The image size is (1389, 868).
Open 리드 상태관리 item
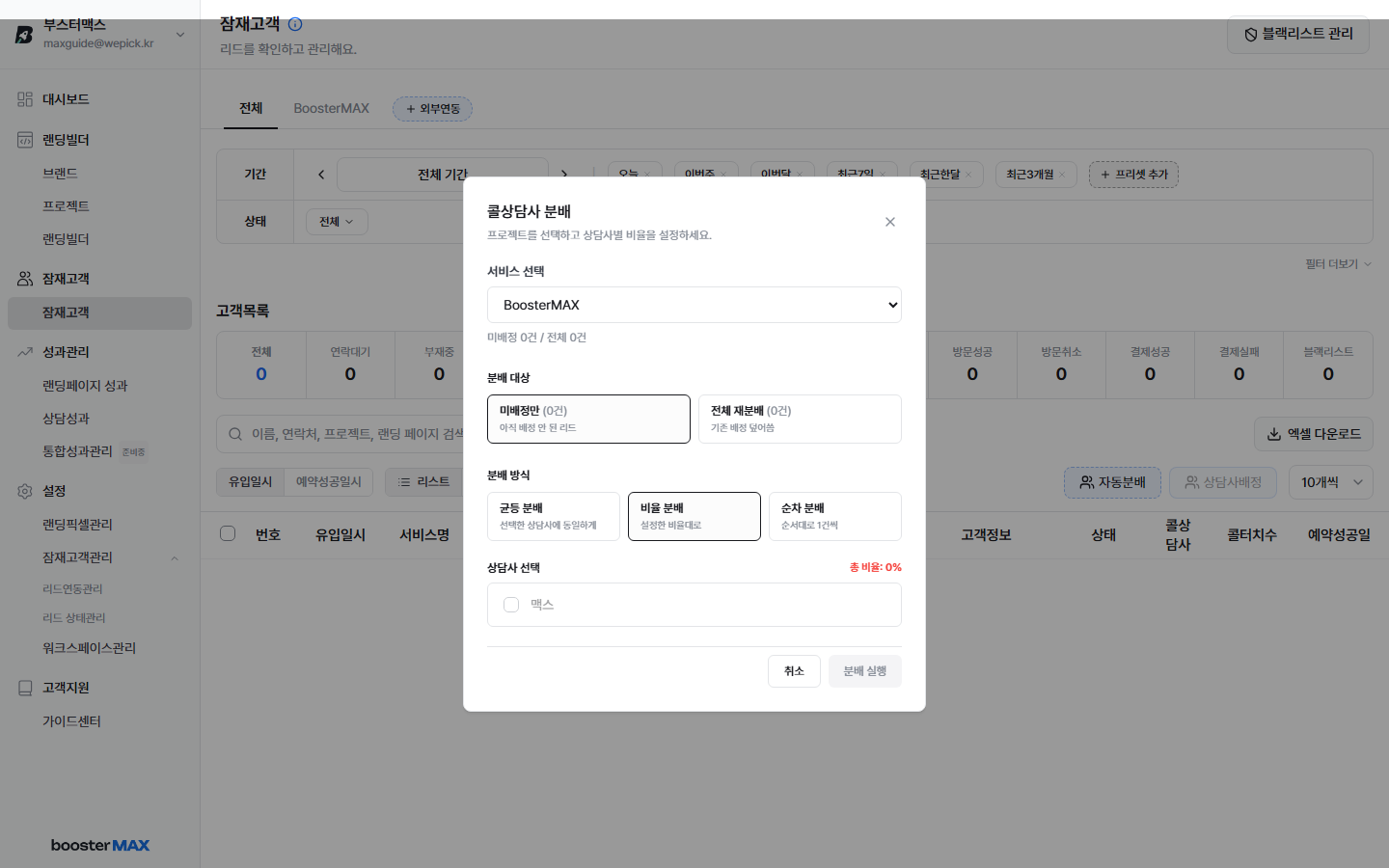[x=74, y=618]
